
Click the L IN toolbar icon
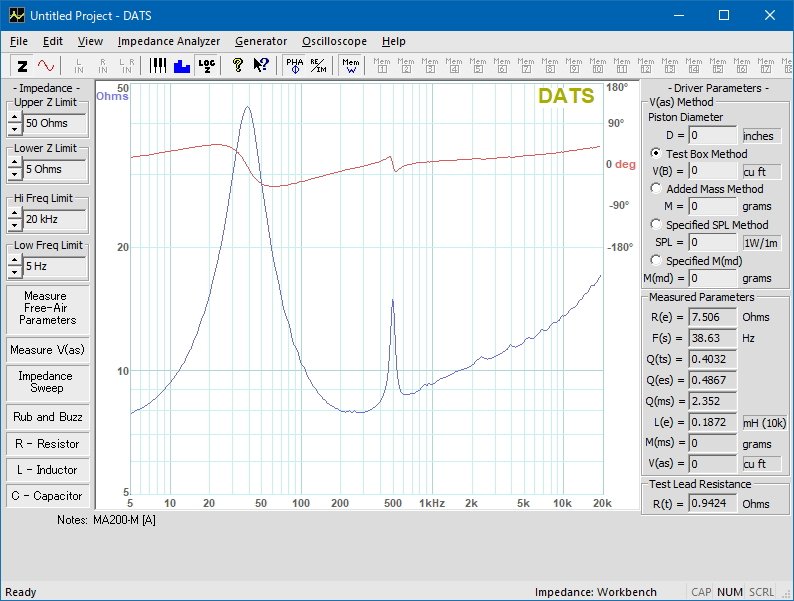click(x=78, y=66)
